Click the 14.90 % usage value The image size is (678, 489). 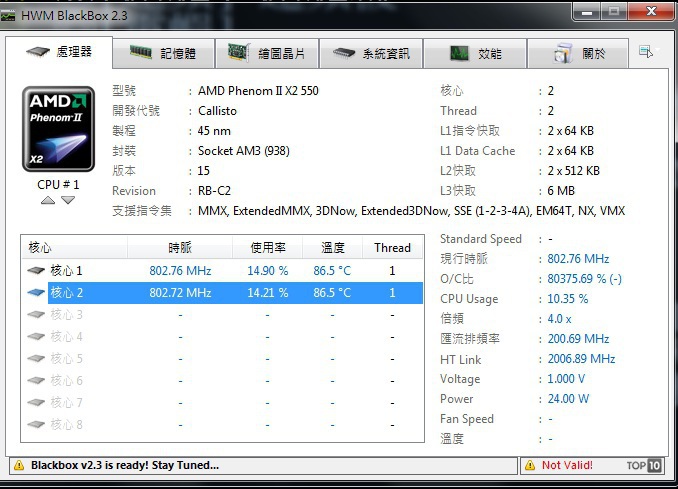pos(268,271)
